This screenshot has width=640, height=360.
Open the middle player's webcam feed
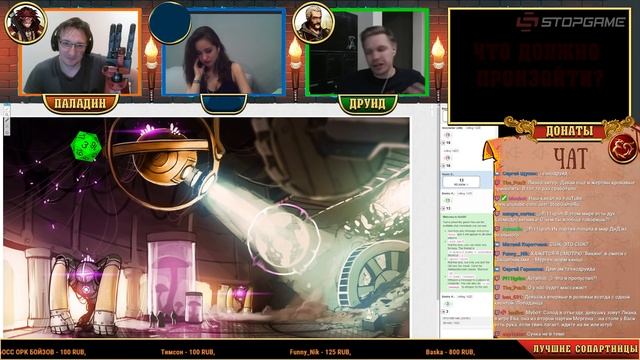point(224,52)
